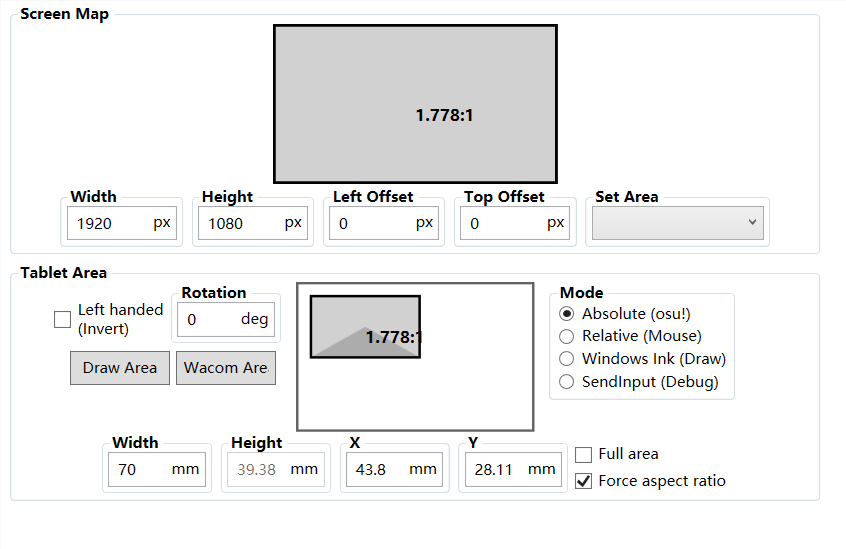
Task: Edit the tablet X position field
Action: pos(394,469)
